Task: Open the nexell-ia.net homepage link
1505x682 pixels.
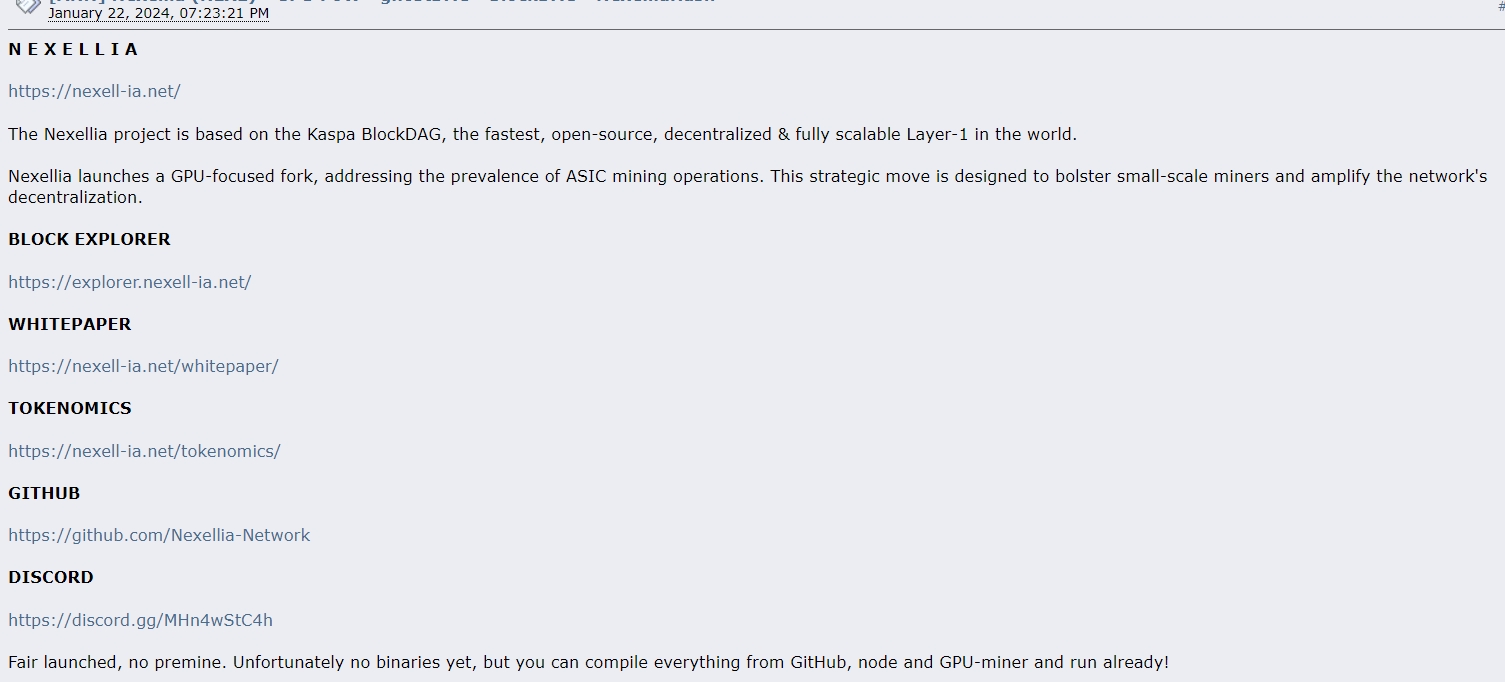Action: click(x=94, y=91)
